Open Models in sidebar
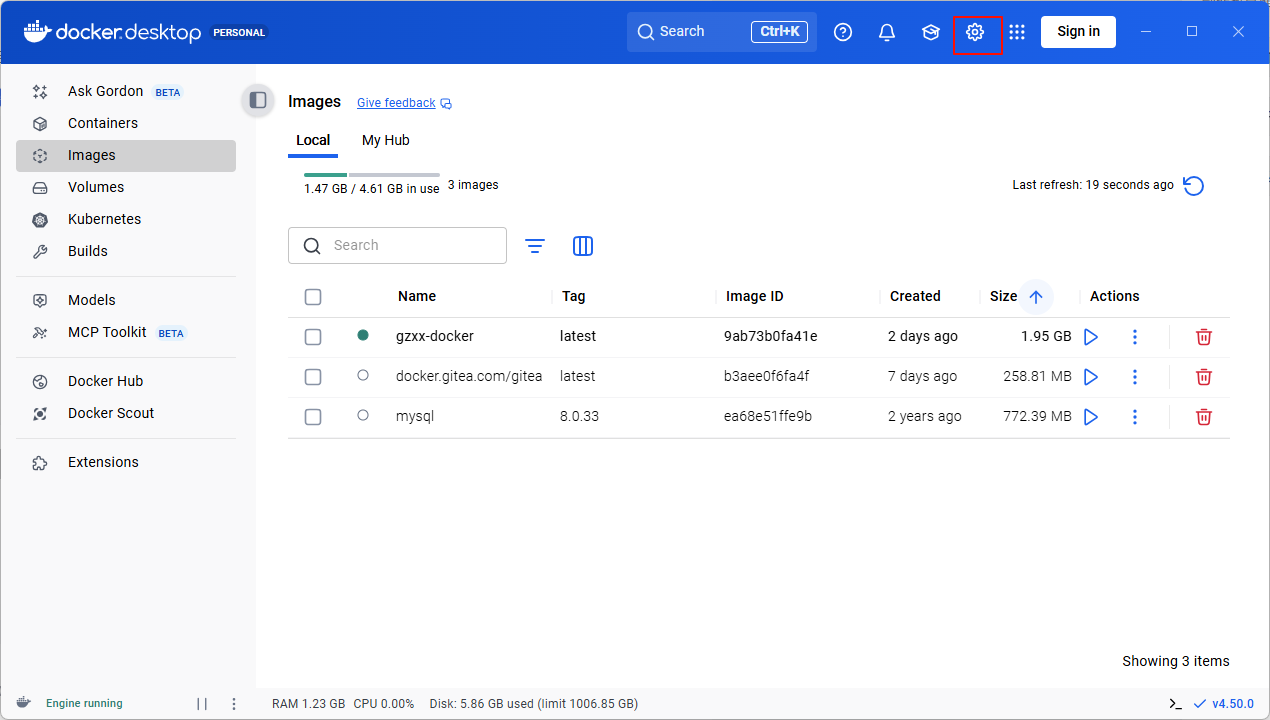This screenshot has height=720, width=1270. (x=126, y=301)
